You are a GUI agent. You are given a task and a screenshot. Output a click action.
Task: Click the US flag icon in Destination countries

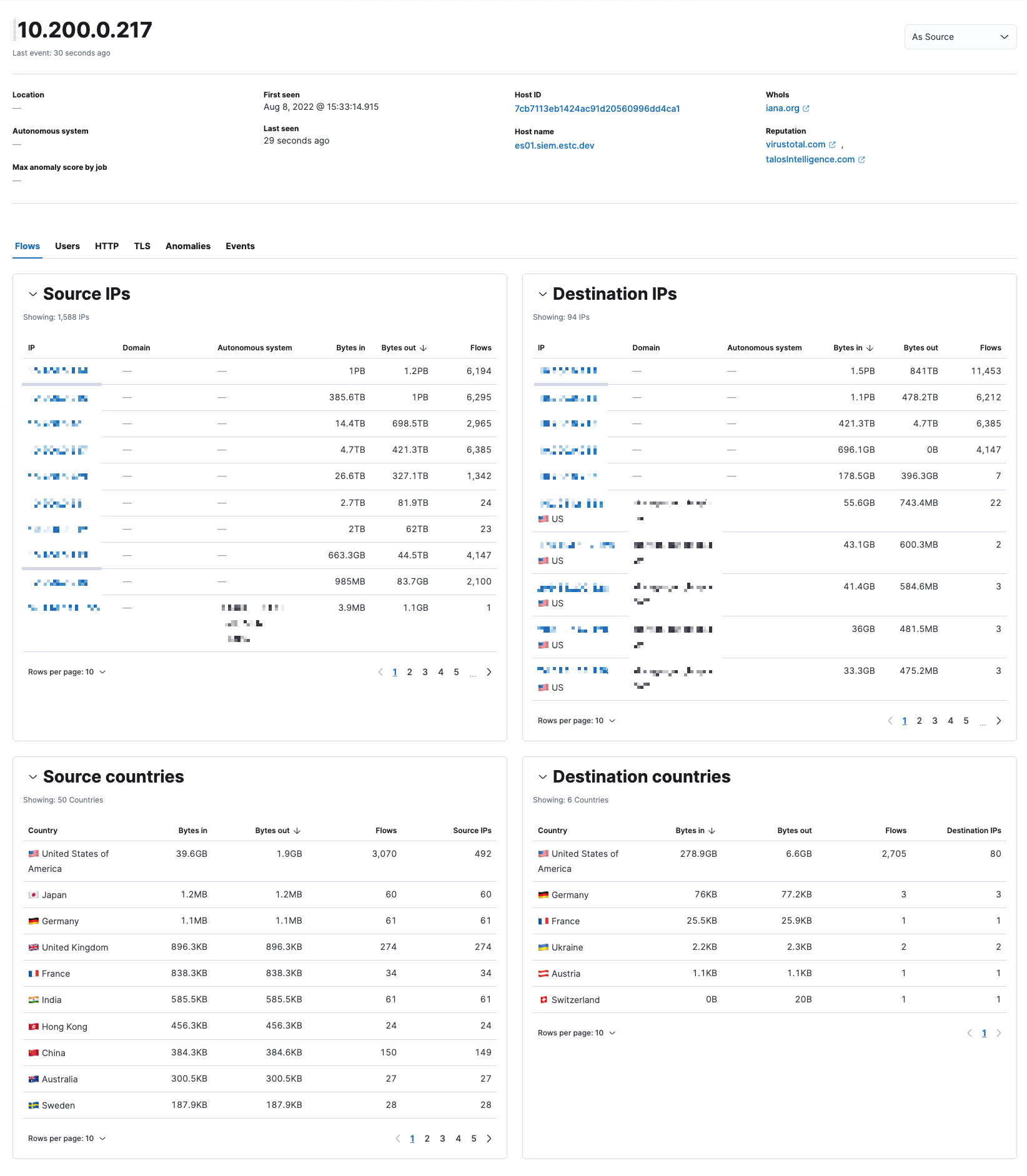[x=542, y=853]
